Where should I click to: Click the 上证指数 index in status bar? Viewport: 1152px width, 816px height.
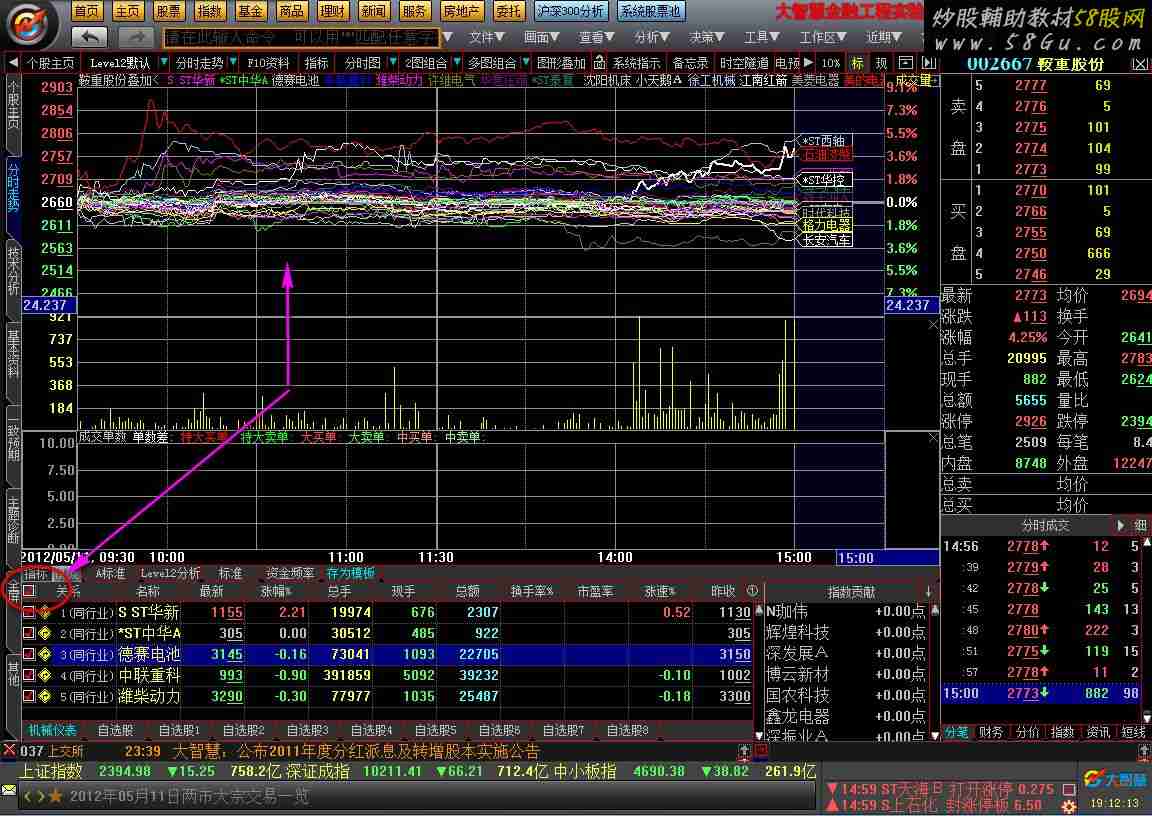point(51,771)
